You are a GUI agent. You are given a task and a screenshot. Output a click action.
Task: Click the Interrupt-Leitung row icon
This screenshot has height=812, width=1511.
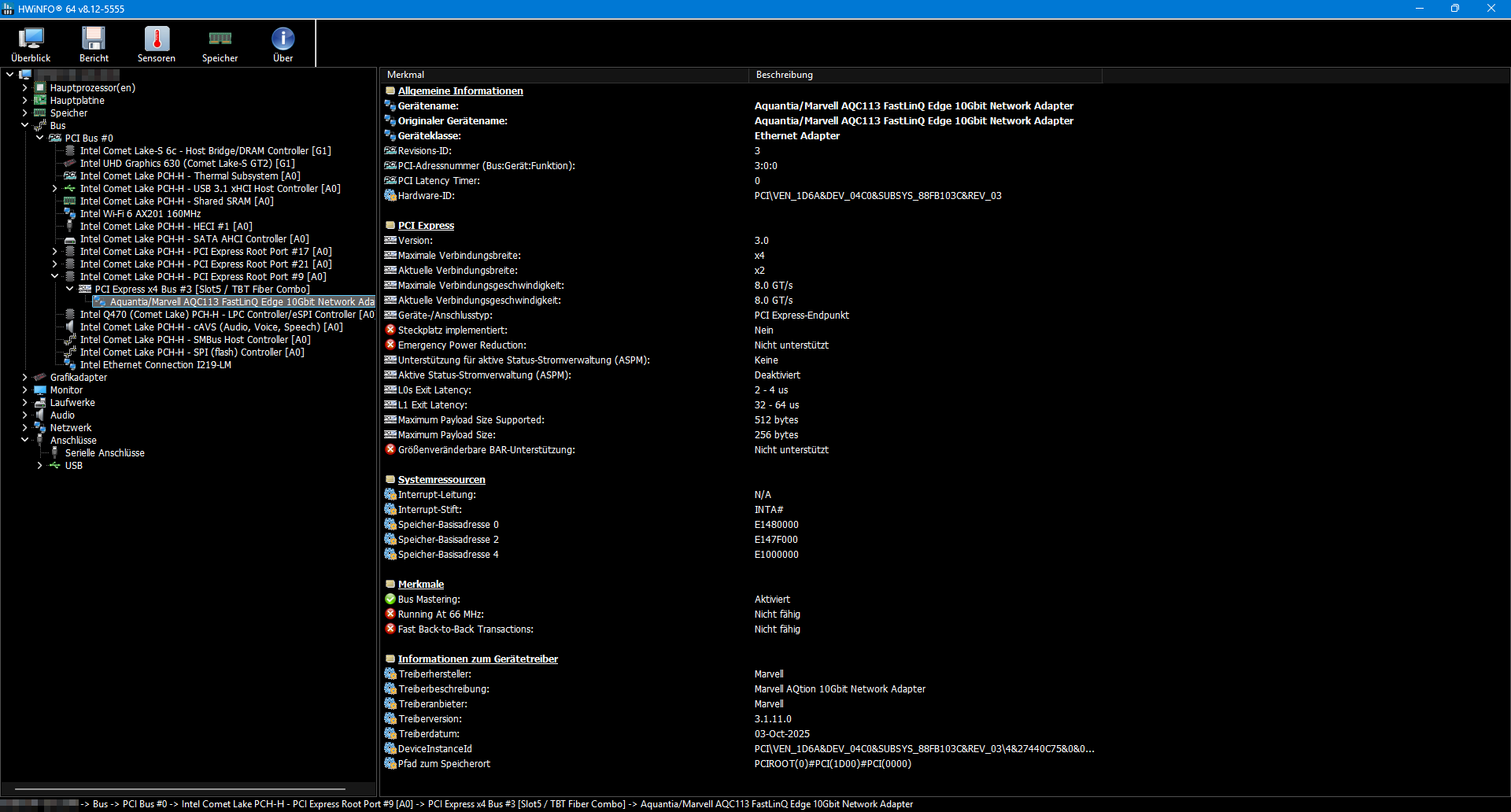390,494
